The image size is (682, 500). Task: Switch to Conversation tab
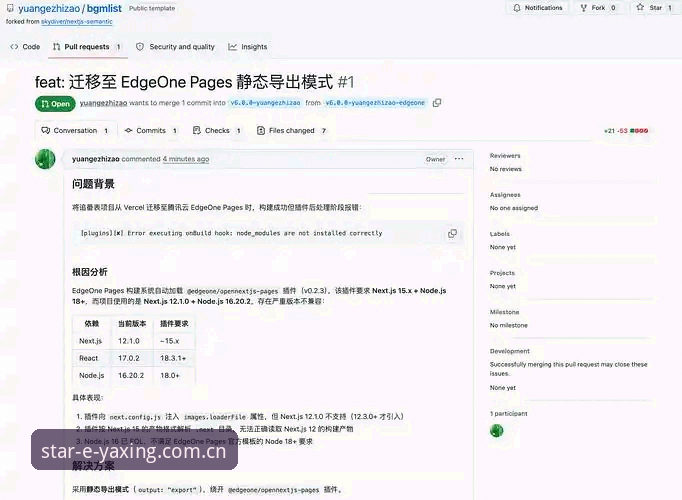click(74, 130)
